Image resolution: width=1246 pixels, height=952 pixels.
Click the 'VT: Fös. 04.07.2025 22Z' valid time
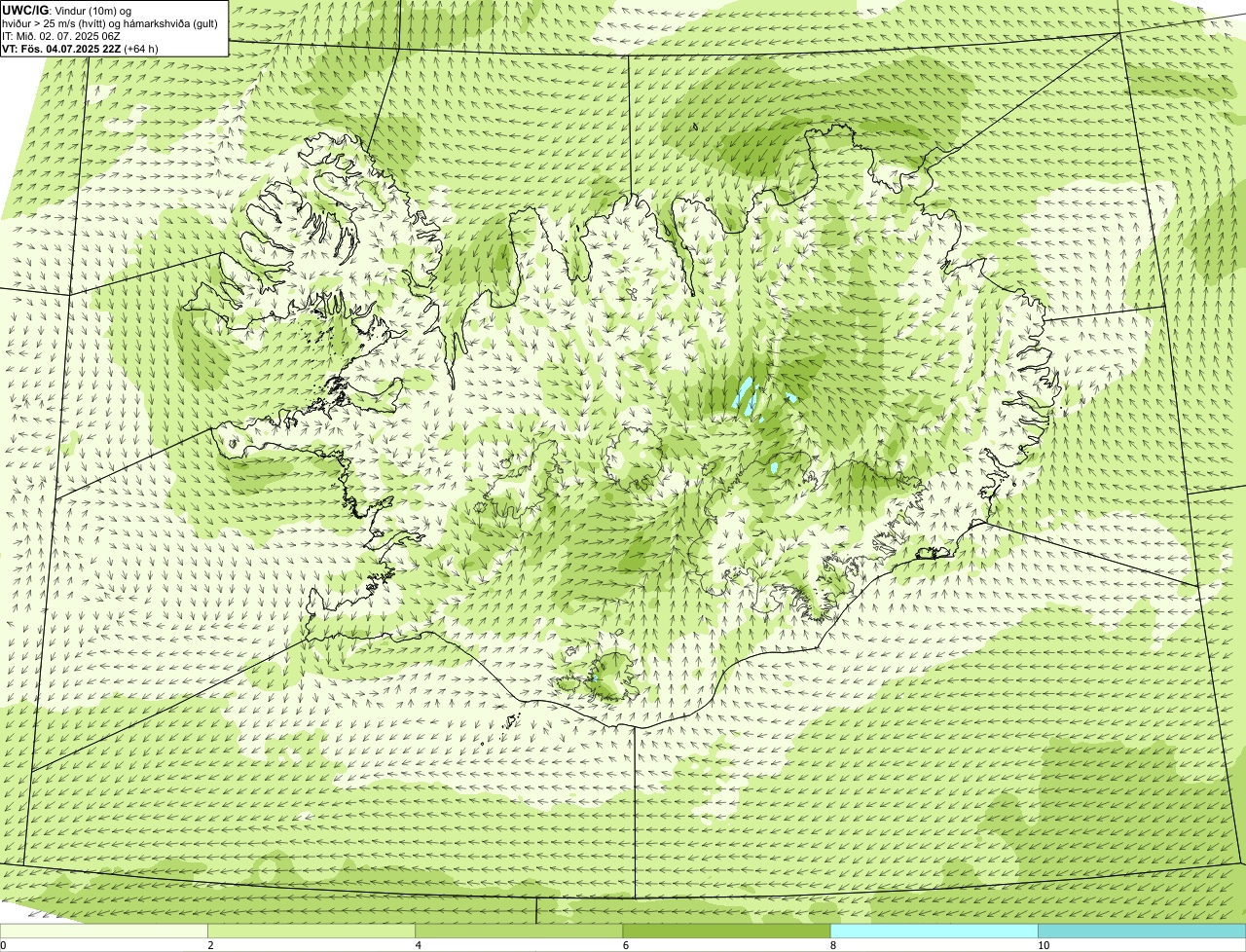tap(61, 48)
